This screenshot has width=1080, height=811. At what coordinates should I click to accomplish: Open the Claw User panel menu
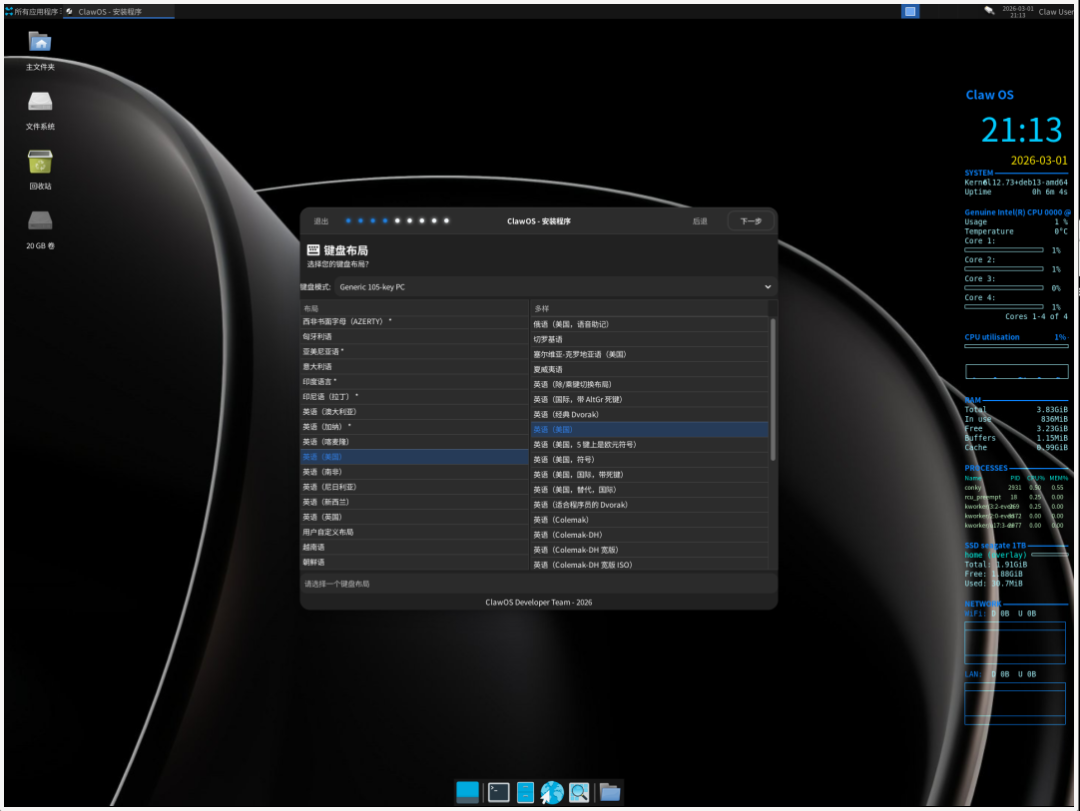[1056, 12]
